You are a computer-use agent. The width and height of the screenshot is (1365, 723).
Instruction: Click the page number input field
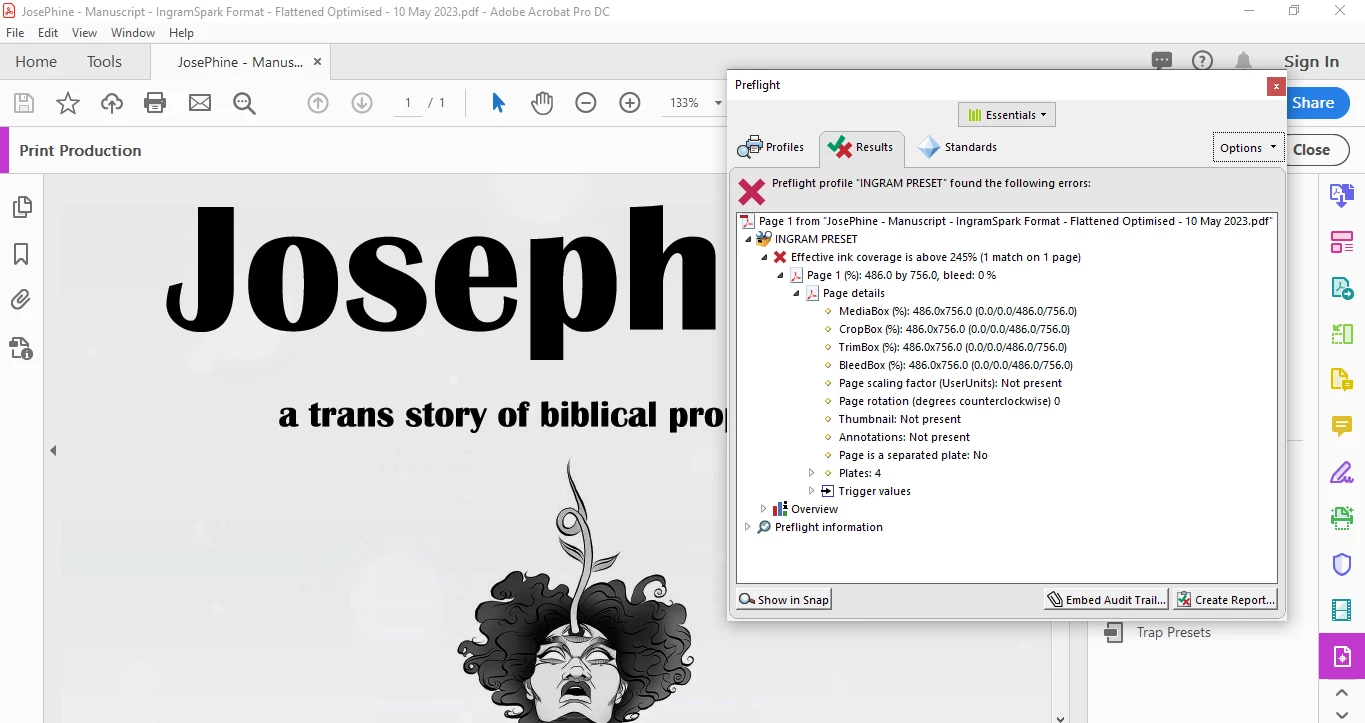coord(407,103)
